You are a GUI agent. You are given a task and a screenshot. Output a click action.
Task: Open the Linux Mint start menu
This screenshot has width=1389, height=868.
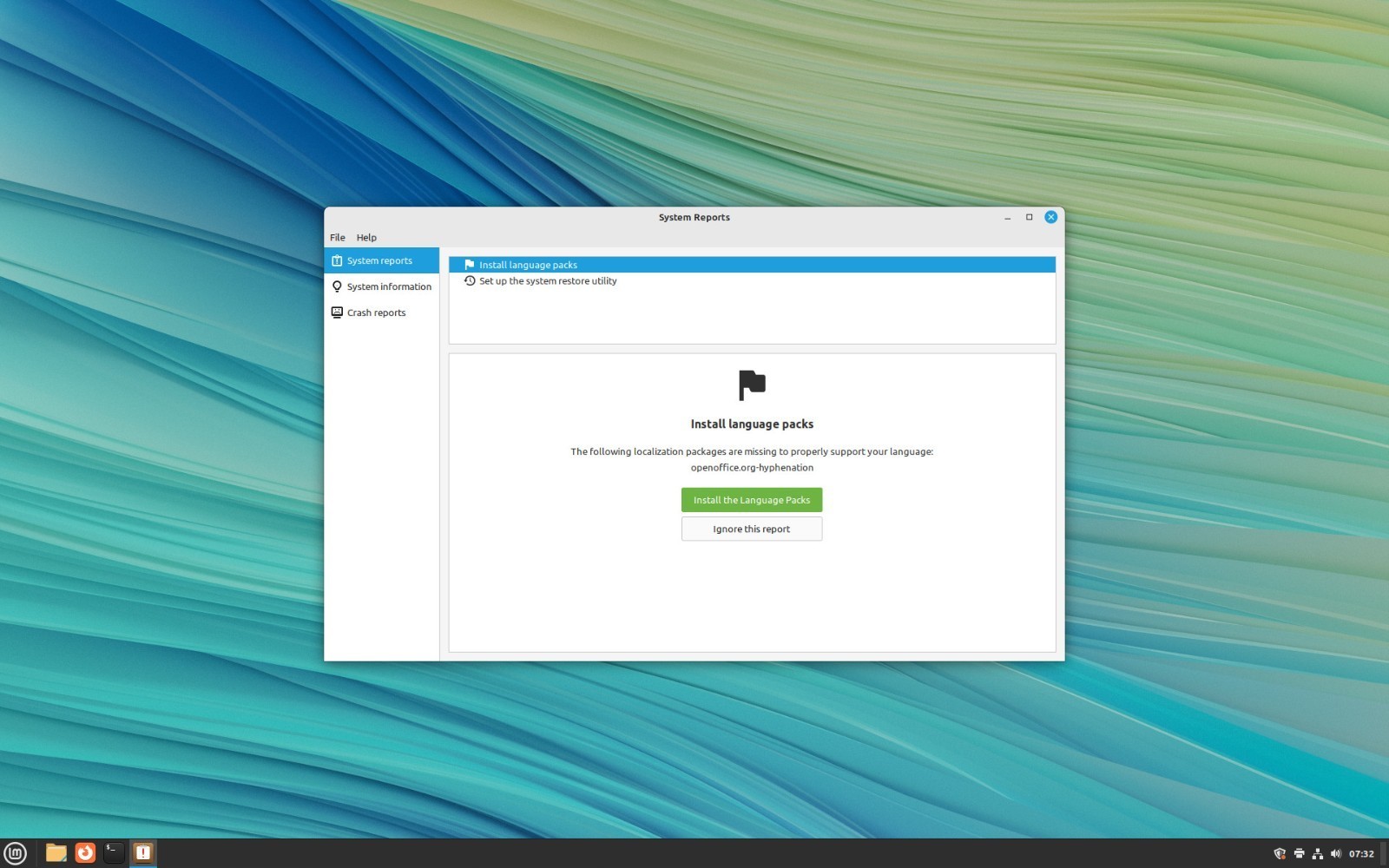pyautogui.click(x=15, y=853)
